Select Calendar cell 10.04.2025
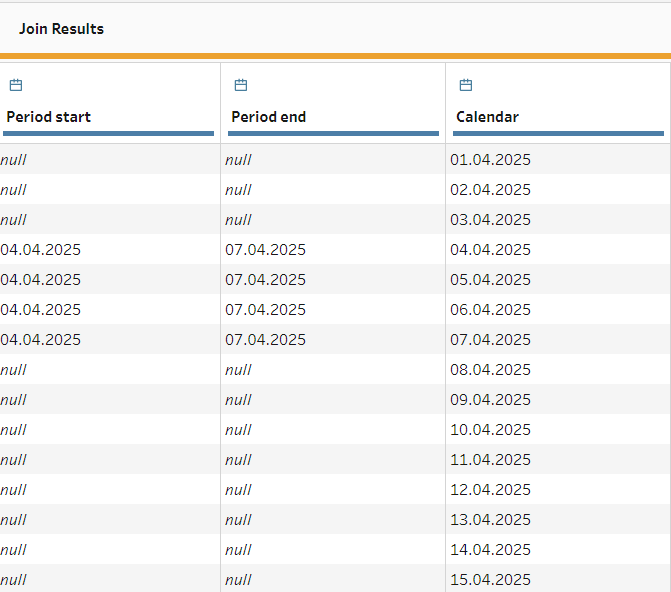 (x=490, y=429)
